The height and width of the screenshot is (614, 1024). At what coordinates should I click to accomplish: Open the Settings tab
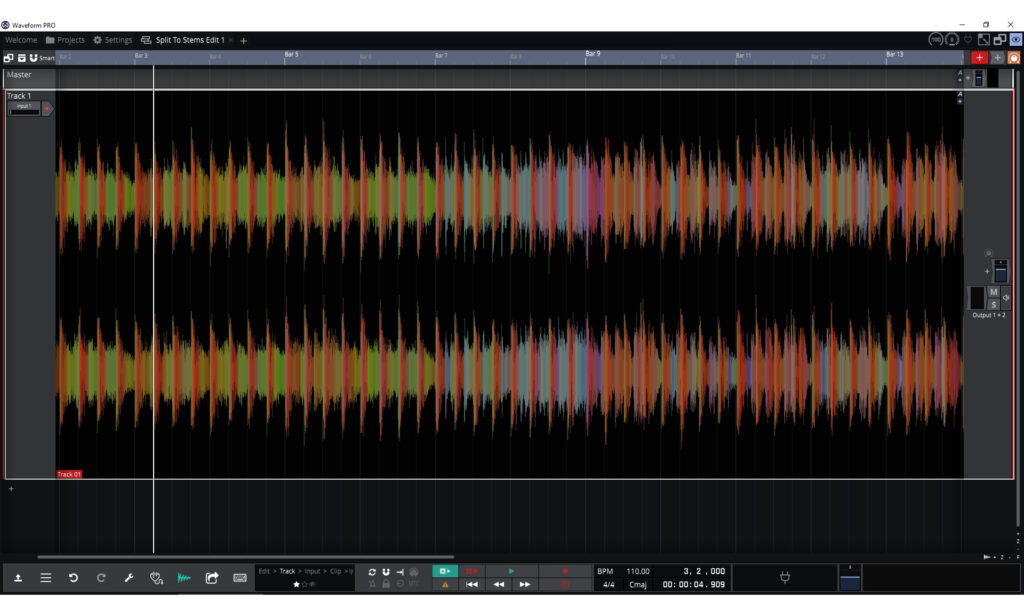(x=112, y=40)
